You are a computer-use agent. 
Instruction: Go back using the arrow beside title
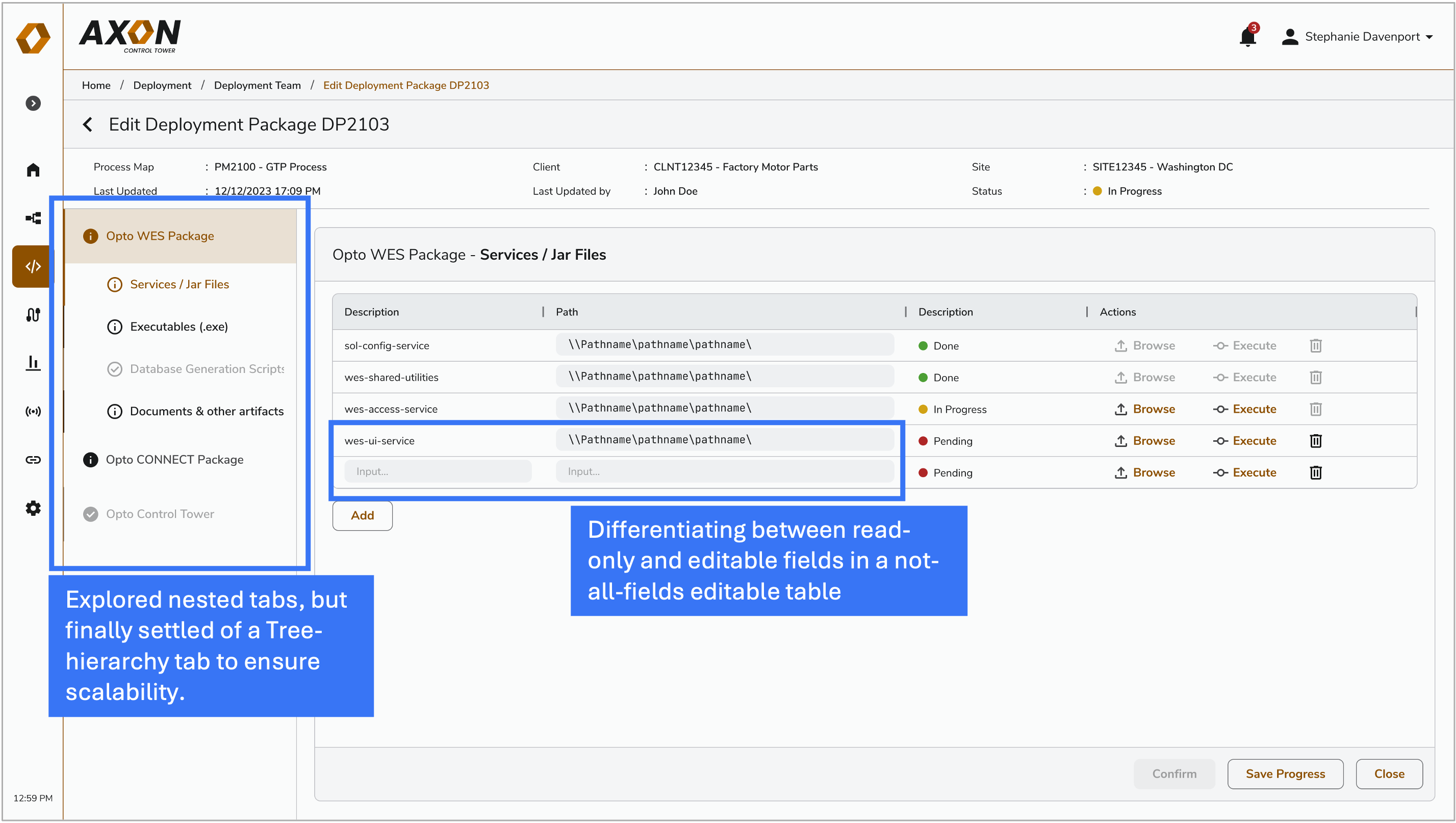point(88,124)
